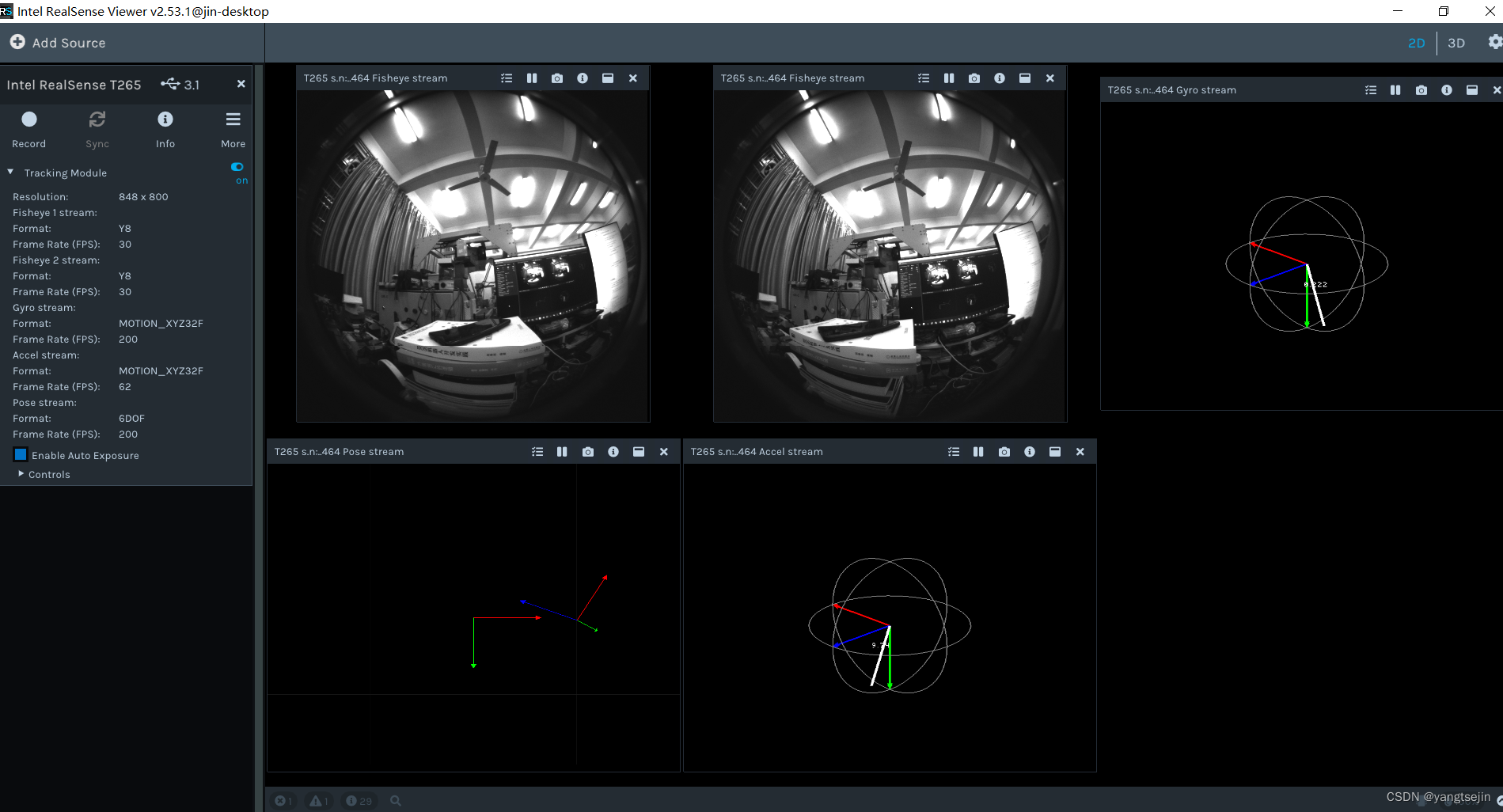Click the Gyro format MOTION_XYZ32F value
The image size is (1503, 812).
(161, 323)
